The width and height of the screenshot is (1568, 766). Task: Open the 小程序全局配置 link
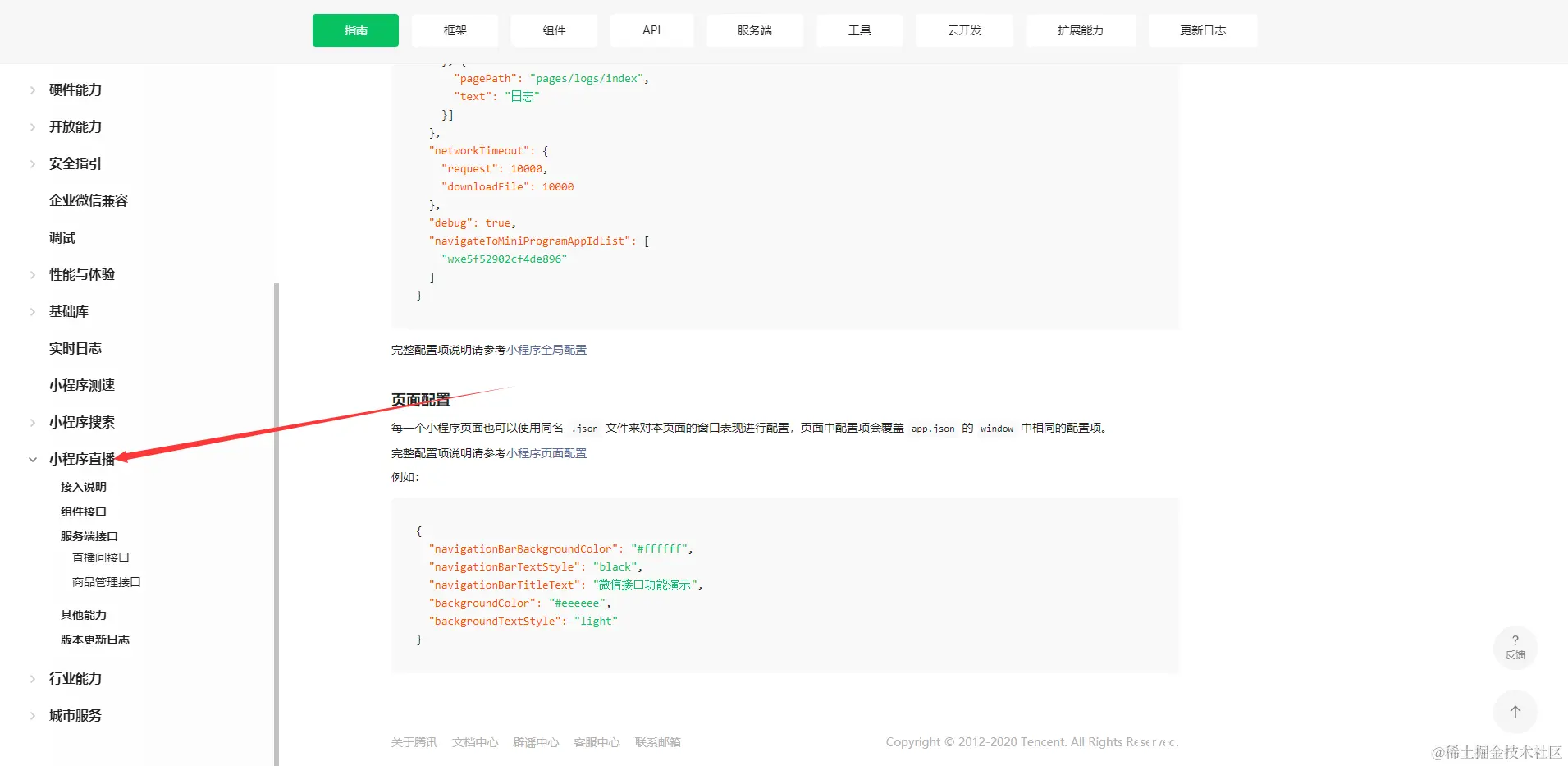pos(546,350)
